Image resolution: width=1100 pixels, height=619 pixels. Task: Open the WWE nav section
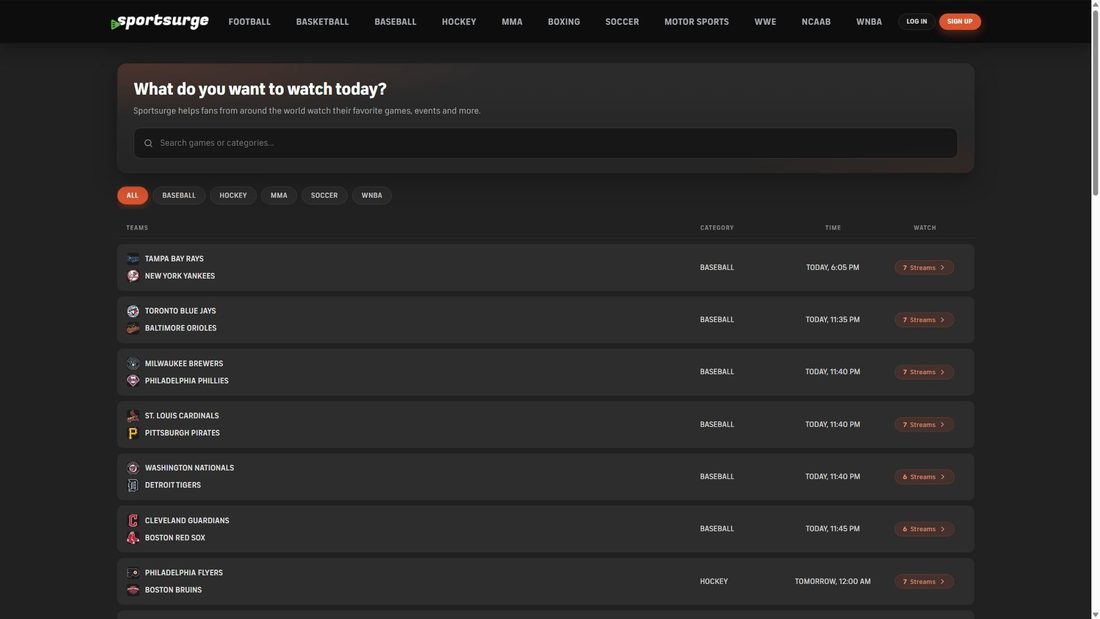765,22
